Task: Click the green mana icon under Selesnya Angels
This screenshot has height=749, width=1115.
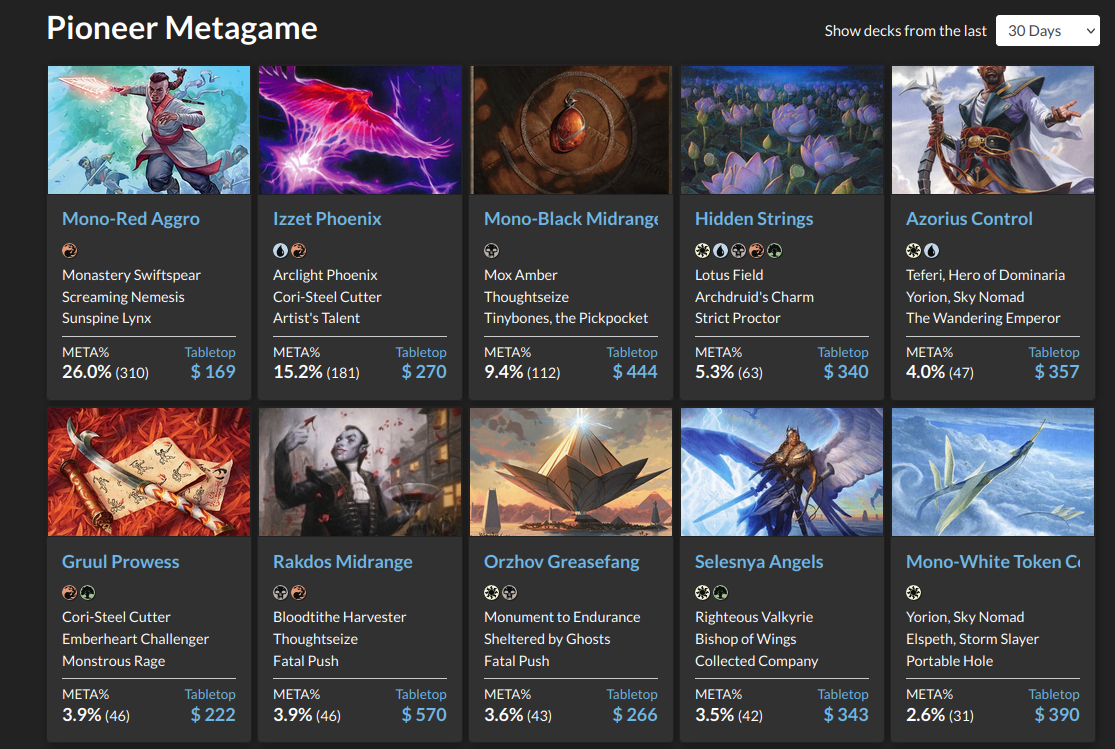Action: click(720, 593)
